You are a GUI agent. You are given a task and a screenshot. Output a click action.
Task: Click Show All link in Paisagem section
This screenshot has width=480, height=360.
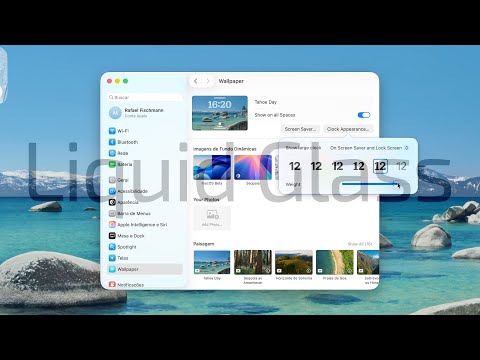pos(360,244)
